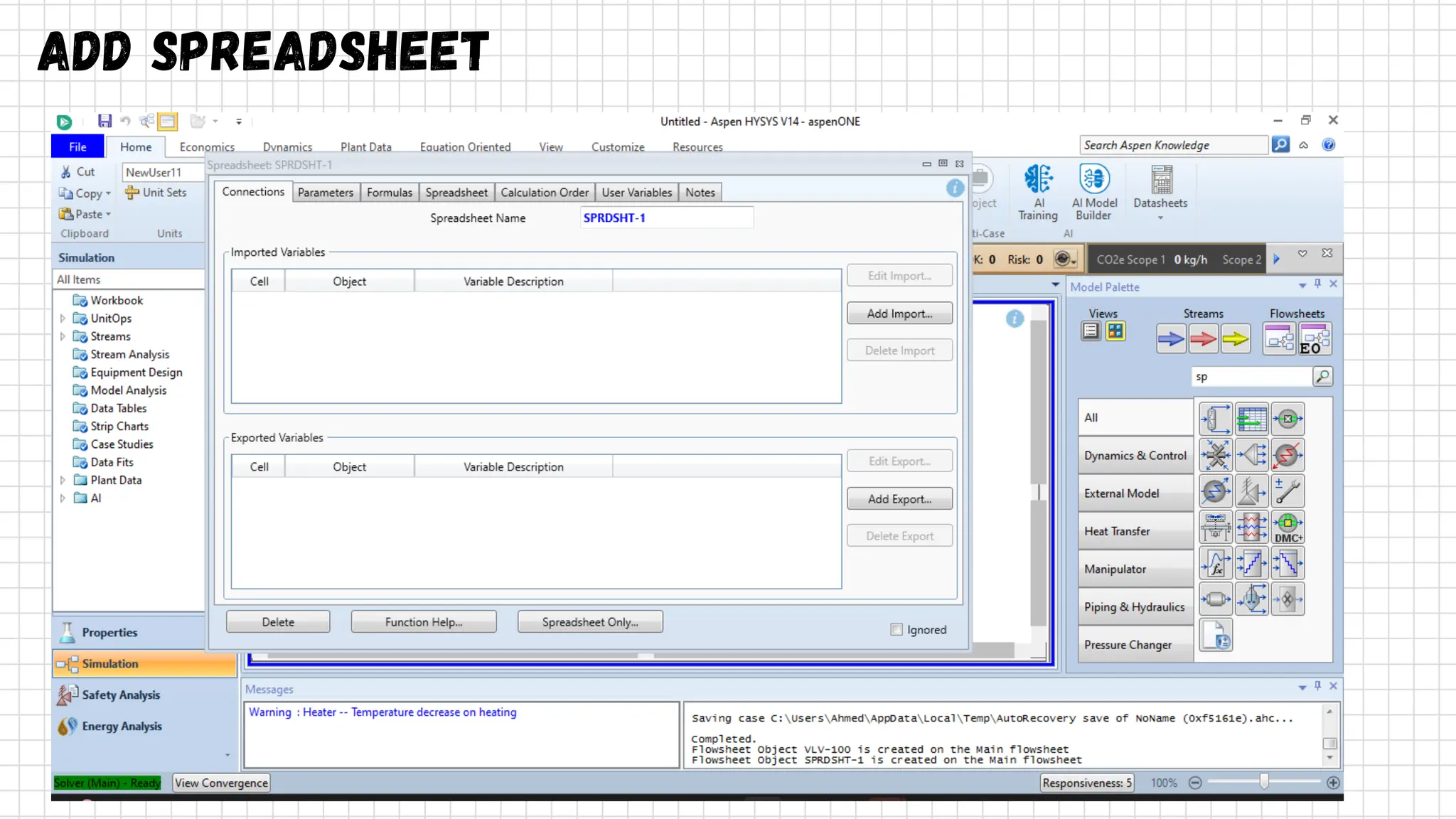
Task: Click the Search Aspen Knowledge input box
Action: [x=1174, y=145]
